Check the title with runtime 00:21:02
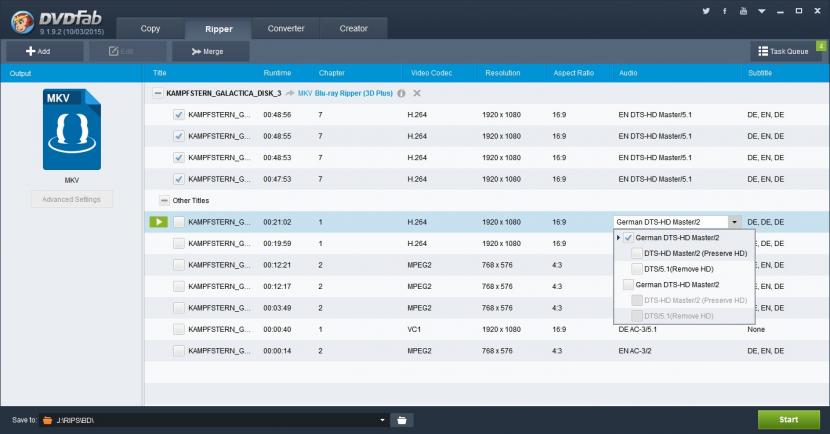The height and width of the screenshot is (434, 830). 179,222
